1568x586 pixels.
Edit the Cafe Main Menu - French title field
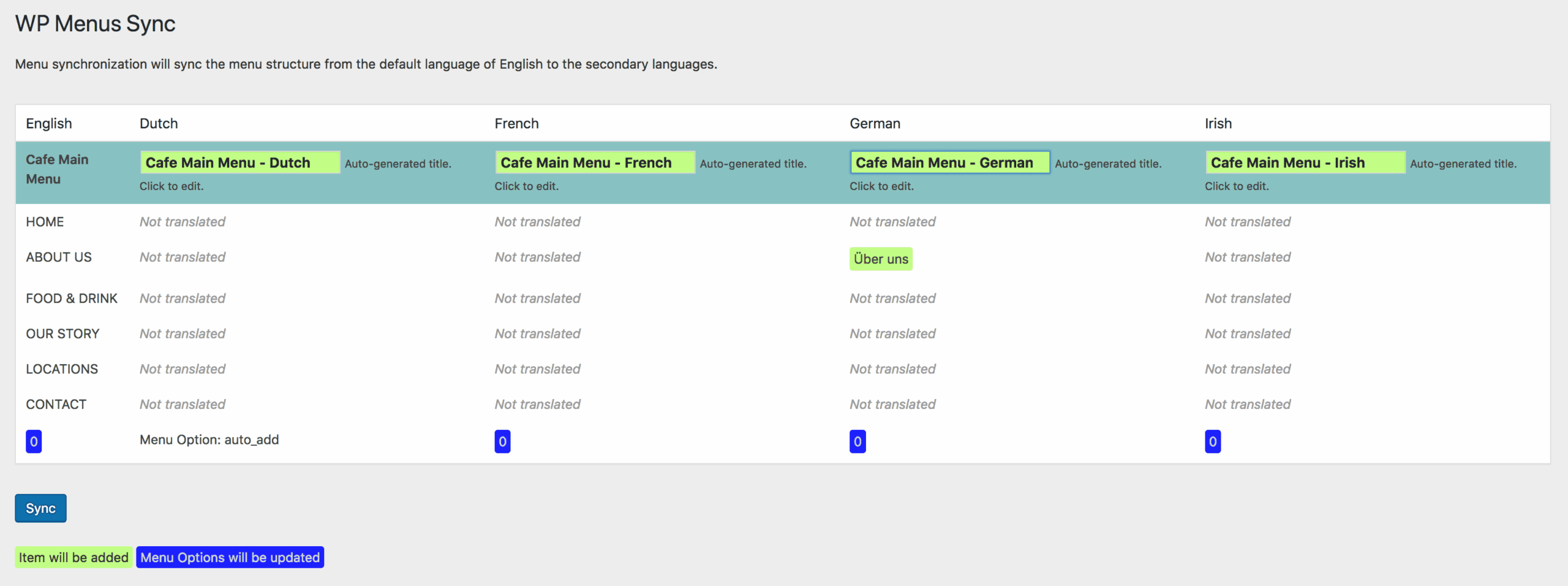coord(594,162)
